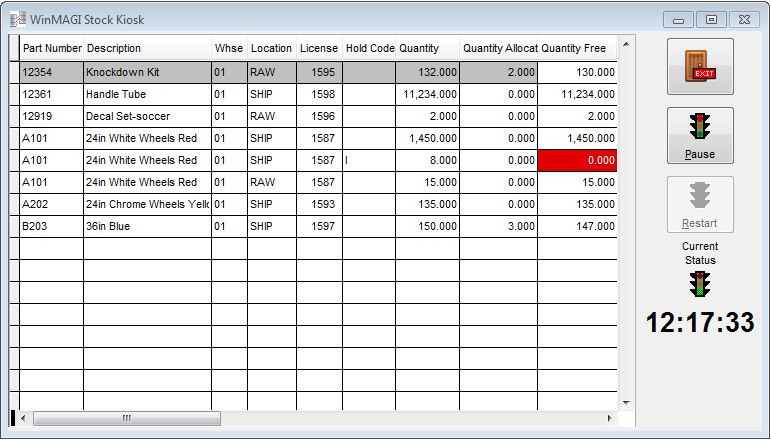
Task: Select part number 12919 cell
Action: (x=52, y=117)
